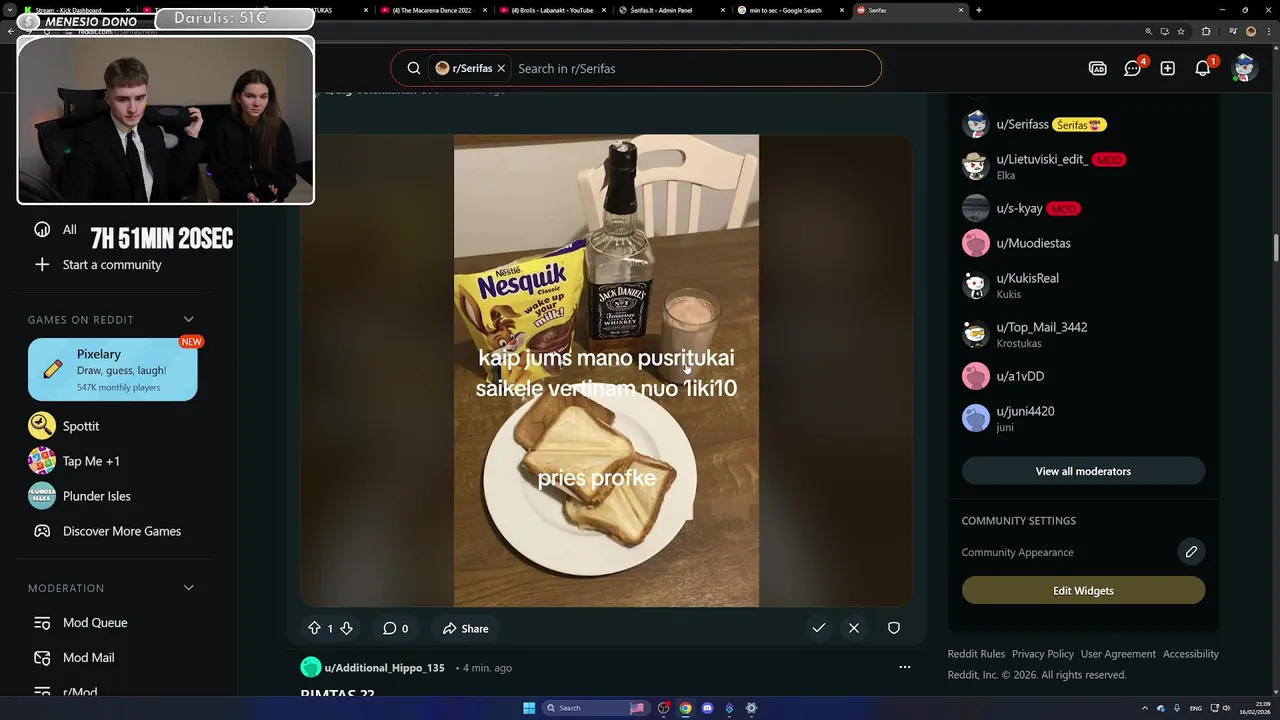
Task: Open the taskbar clock and date
Action: pos(1253,708)
